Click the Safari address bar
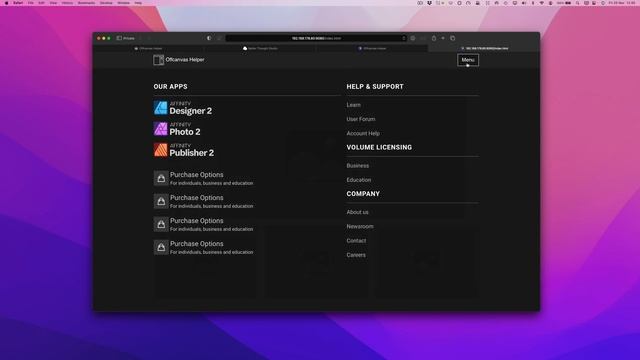Screen dimensions: 640x360 click(x=316, y=38)
